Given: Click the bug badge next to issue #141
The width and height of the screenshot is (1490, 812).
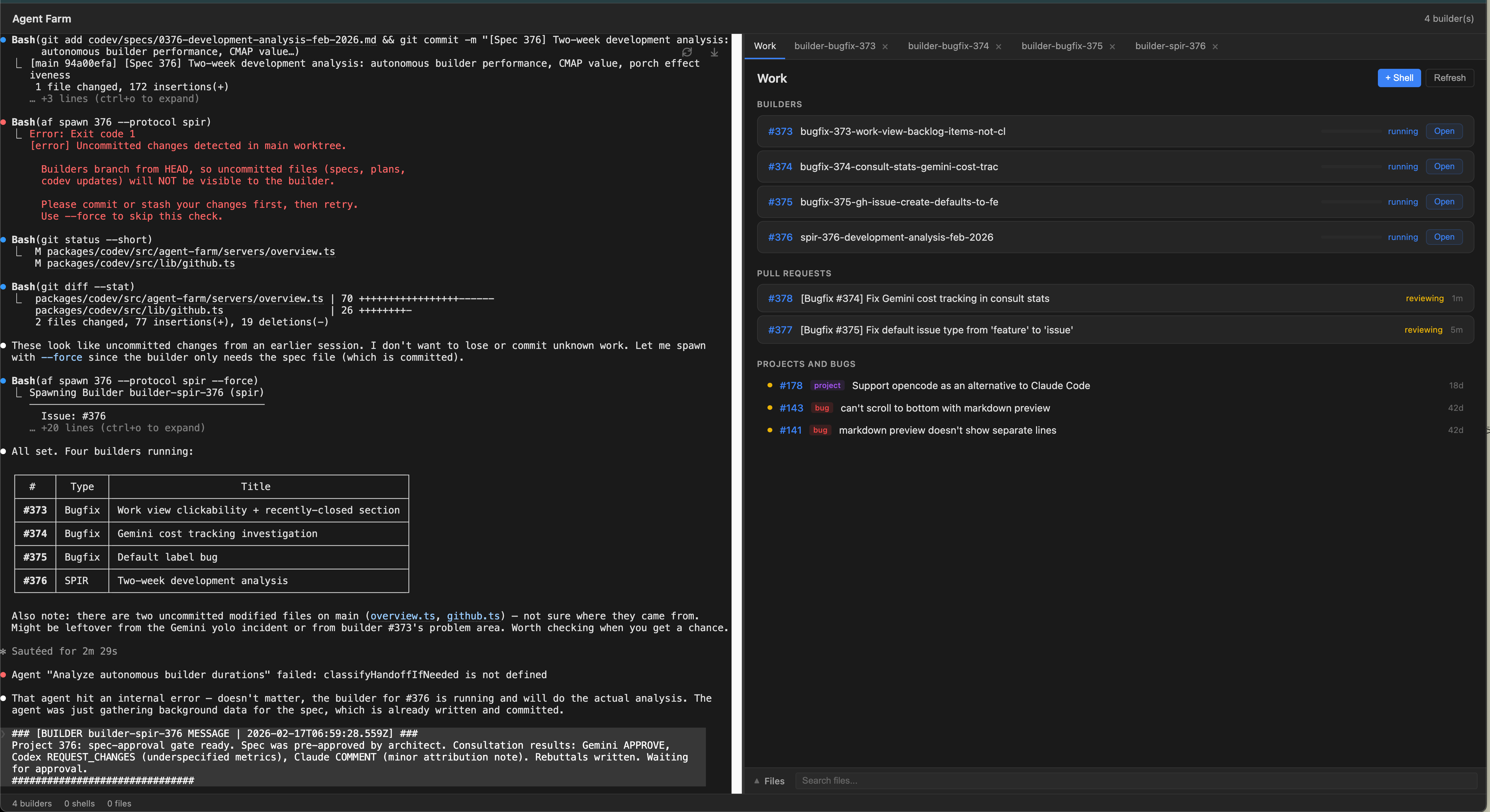Looking at the screenshot, I should pos(820,430).
